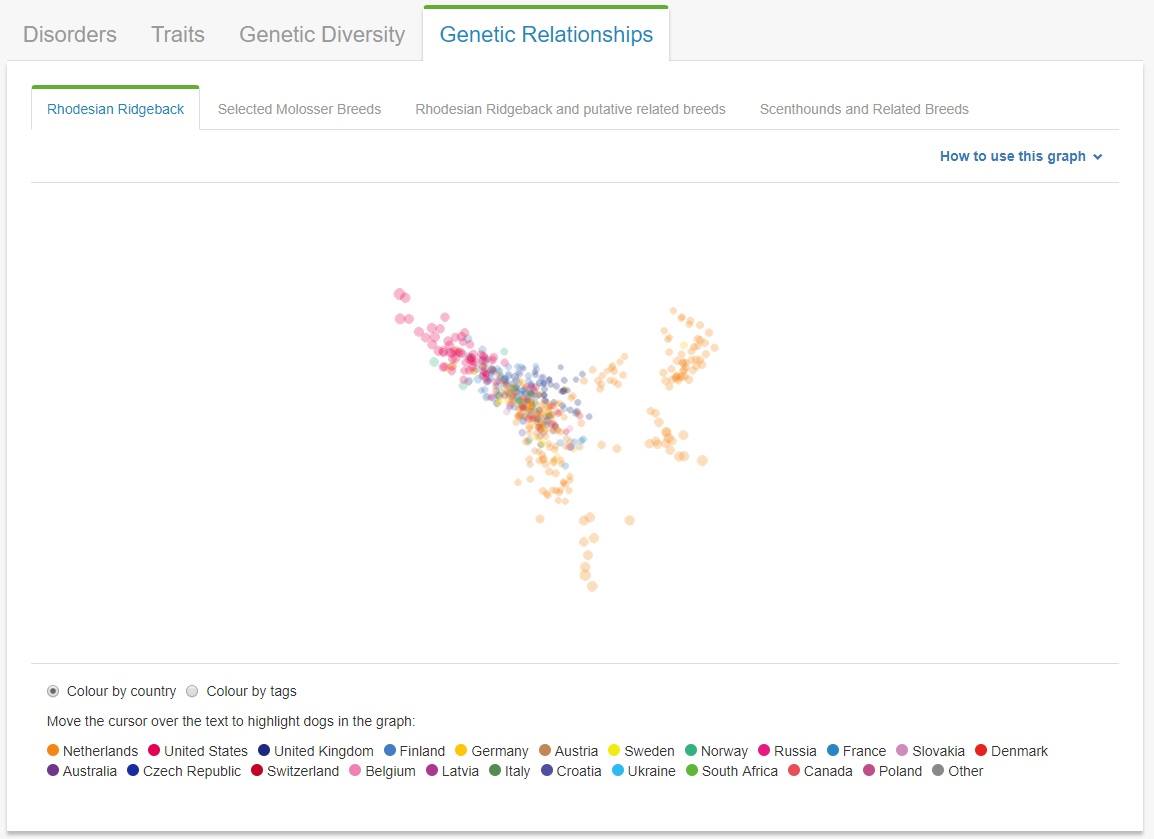Open the Disorders tab
Screen dimensions: 1154x839
pos(70,34)
